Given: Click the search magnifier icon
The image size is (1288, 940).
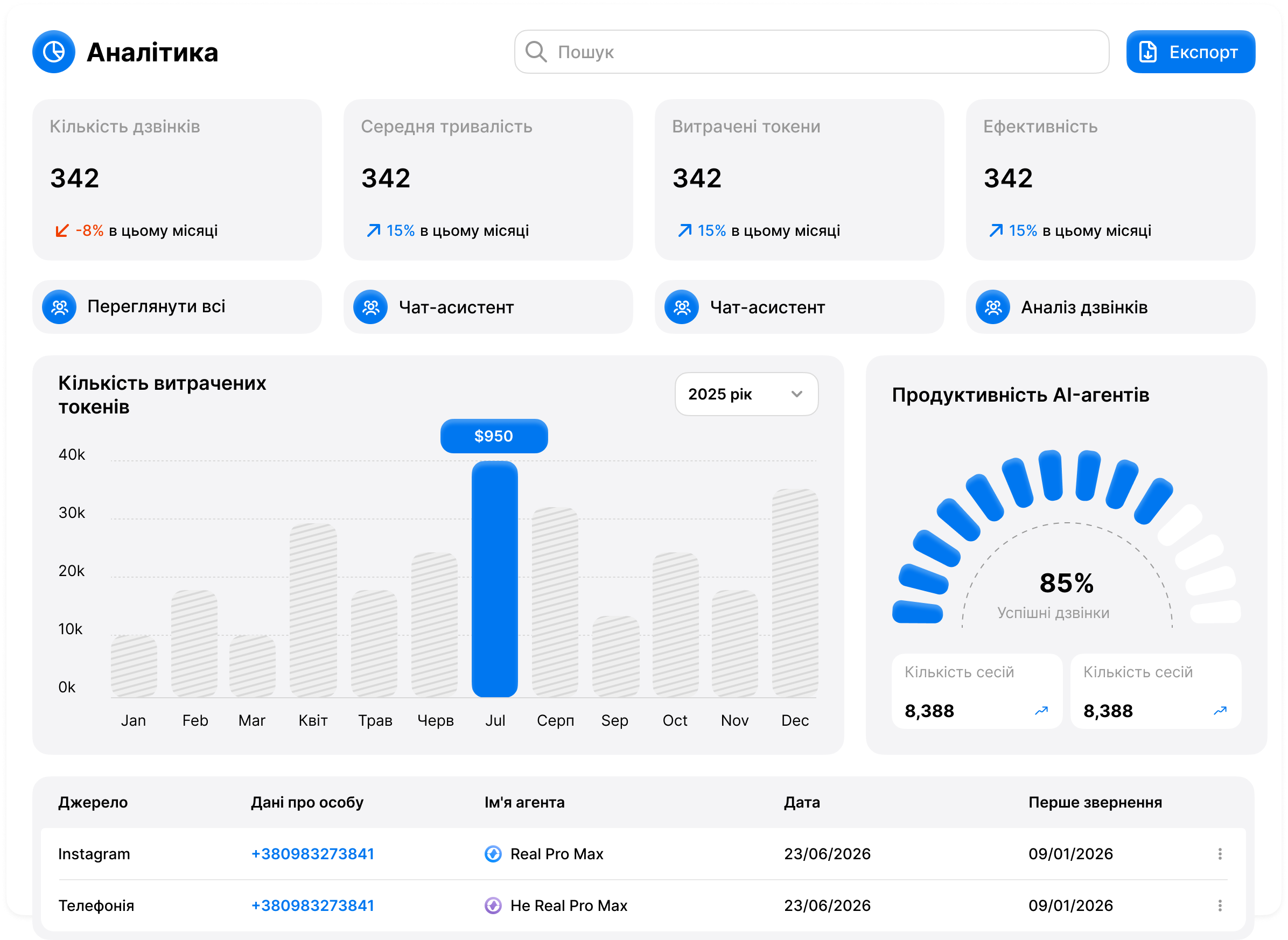Looking at the screenshot, I should (x=536, y=52).
